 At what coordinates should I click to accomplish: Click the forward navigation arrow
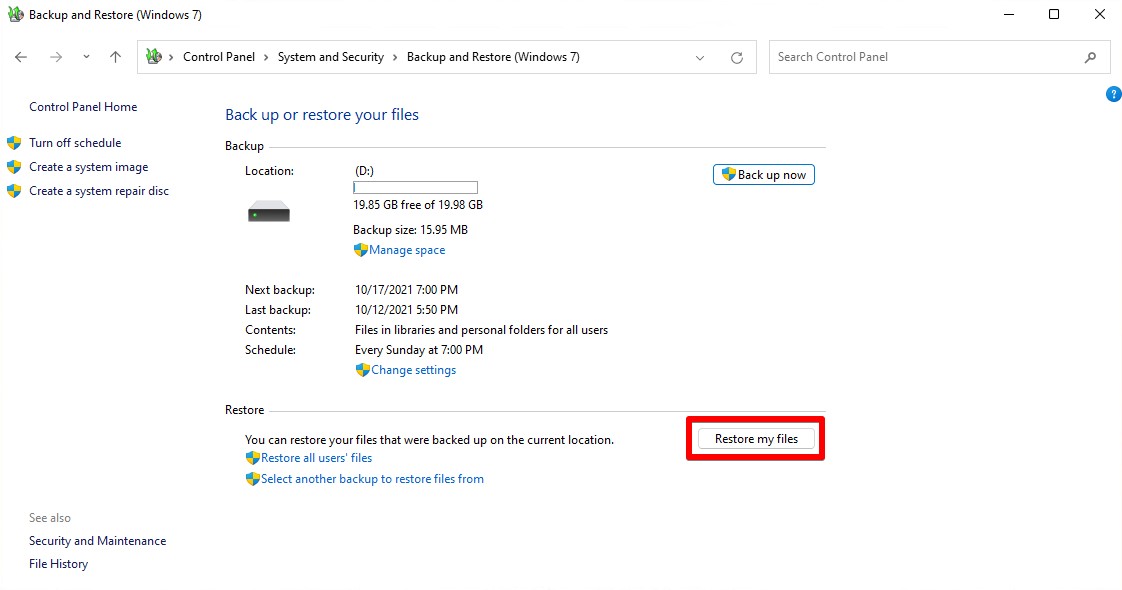point(56,57)
